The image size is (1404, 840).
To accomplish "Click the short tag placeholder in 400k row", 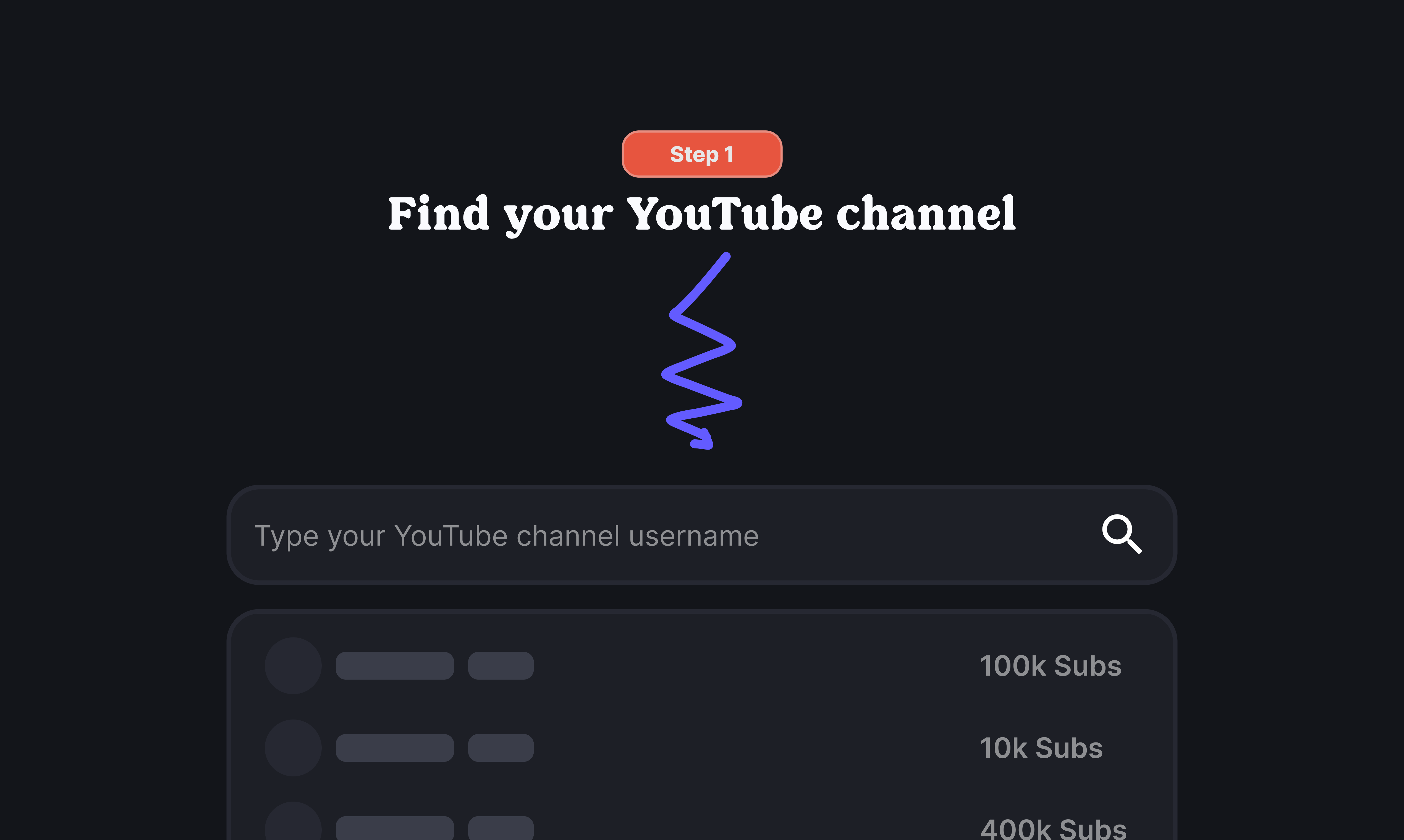I will pyautogui.click(x=501, y=828).
